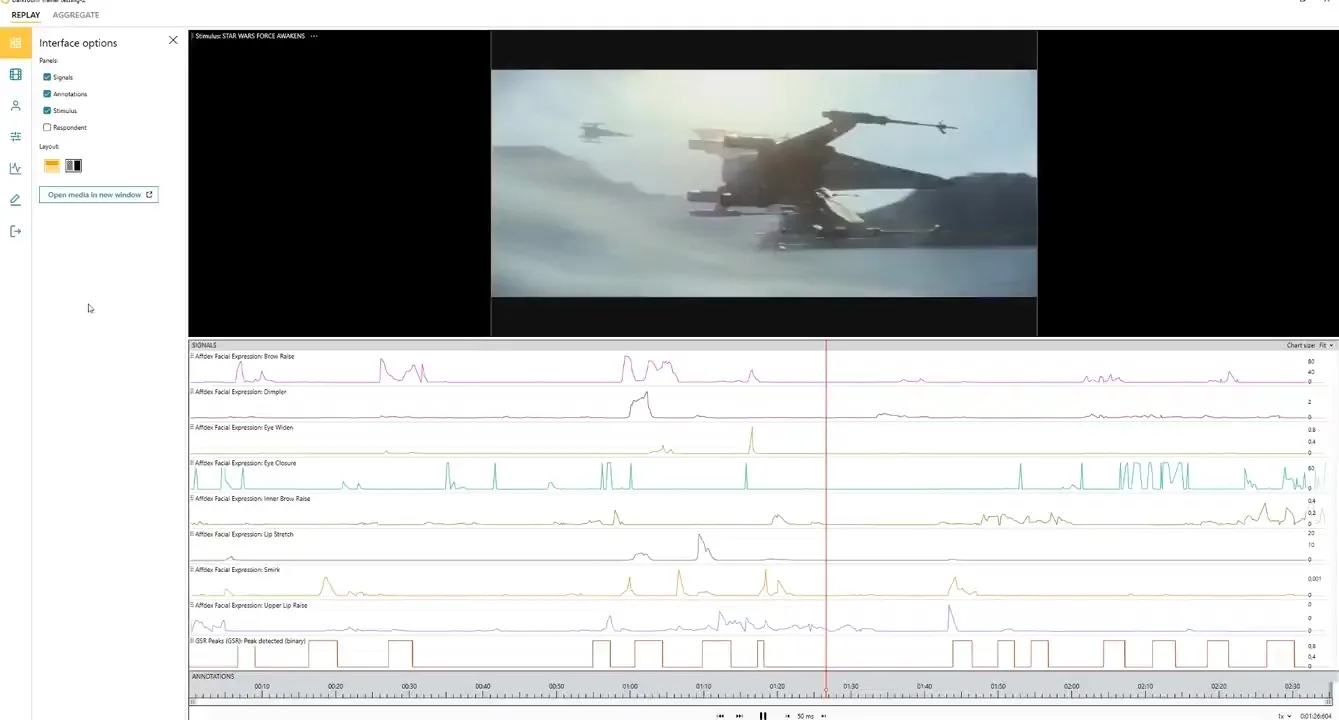Screen dimensions: 1339x720
Task: Click the Eye Closure signal label
Action: click(x=246, y=463)
